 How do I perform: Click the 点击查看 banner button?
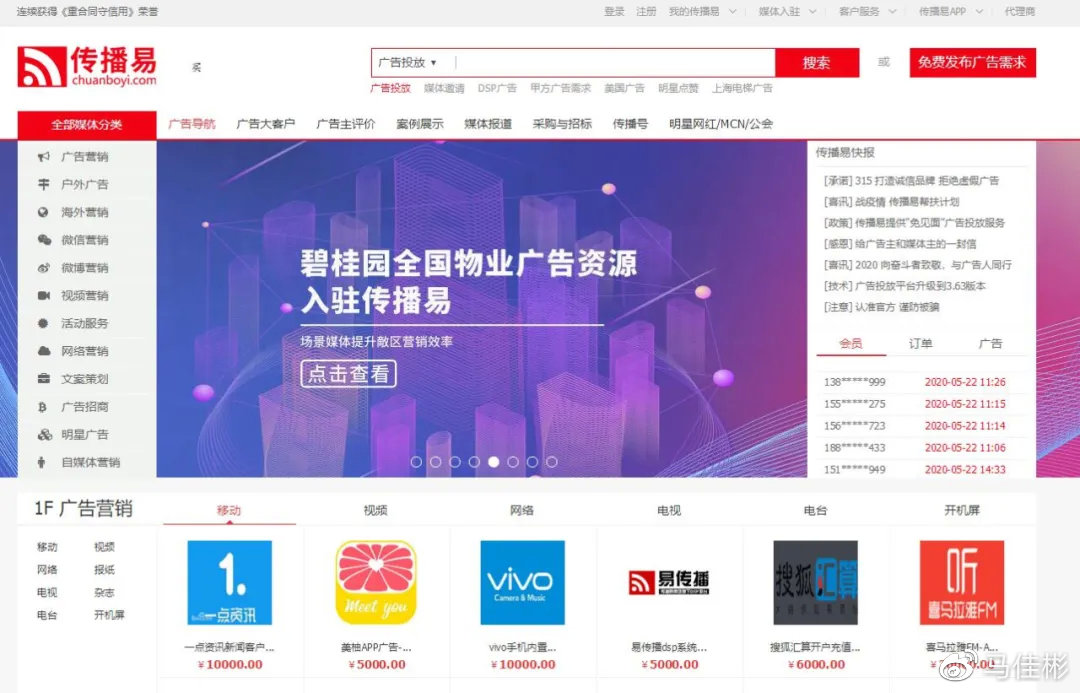[x=349, y=374]
